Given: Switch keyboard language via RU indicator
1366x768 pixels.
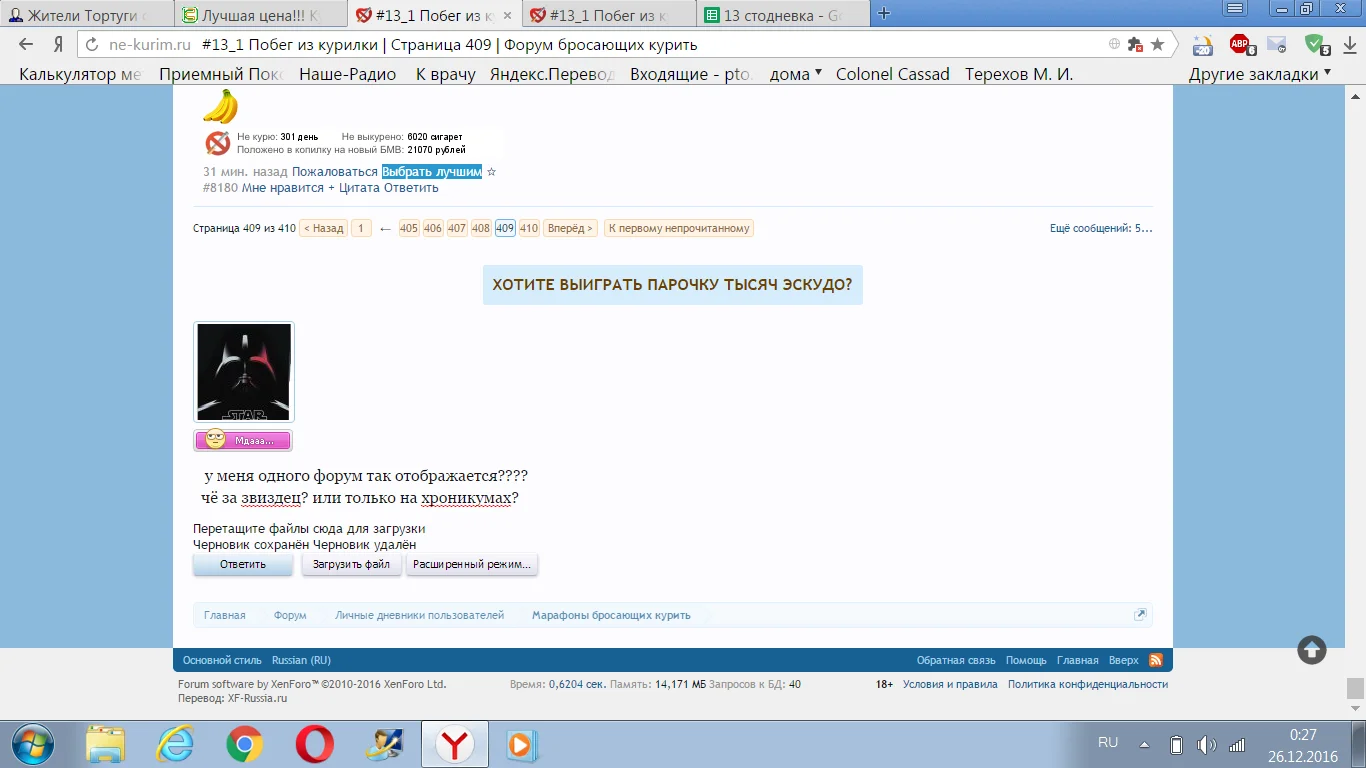Looking at the screenshot, I should [x=1108, y=742].
